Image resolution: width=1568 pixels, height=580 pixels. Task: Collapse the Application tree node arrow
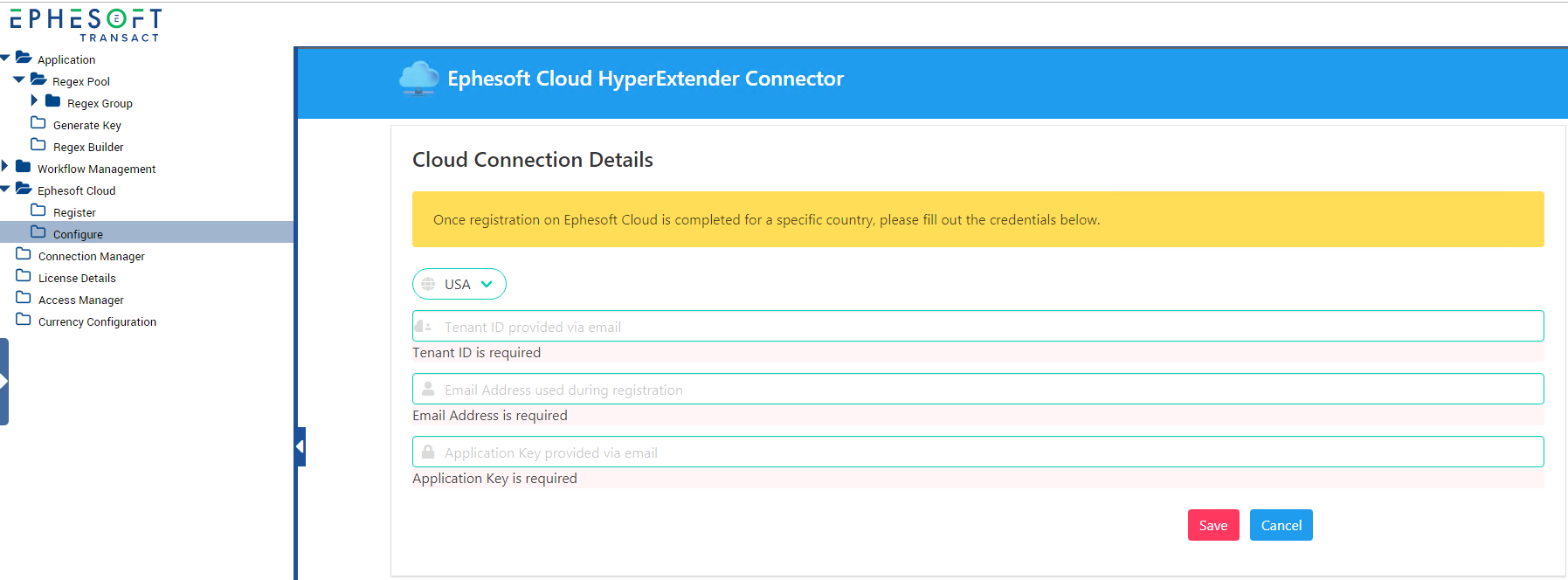pos(5,58)
